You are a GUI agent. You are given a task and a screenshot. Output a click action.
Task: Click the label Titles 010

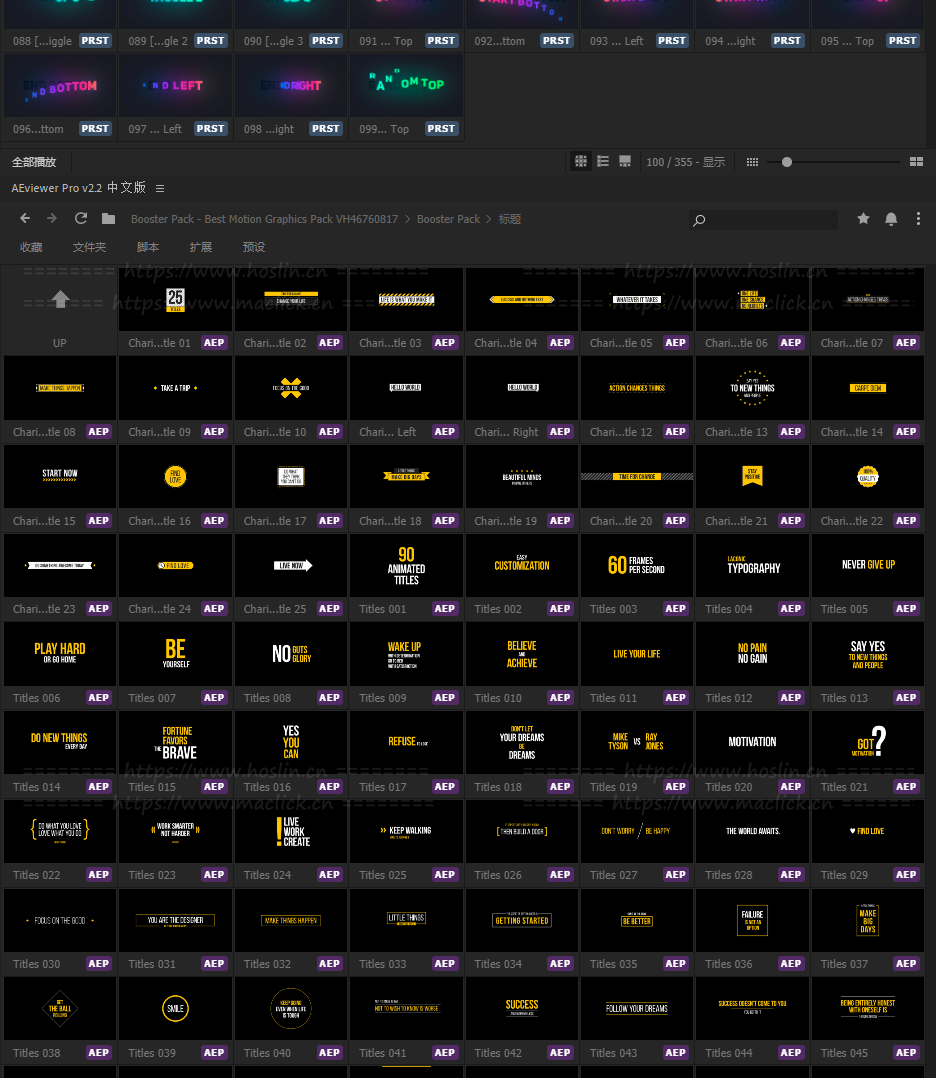pos(498,698)
